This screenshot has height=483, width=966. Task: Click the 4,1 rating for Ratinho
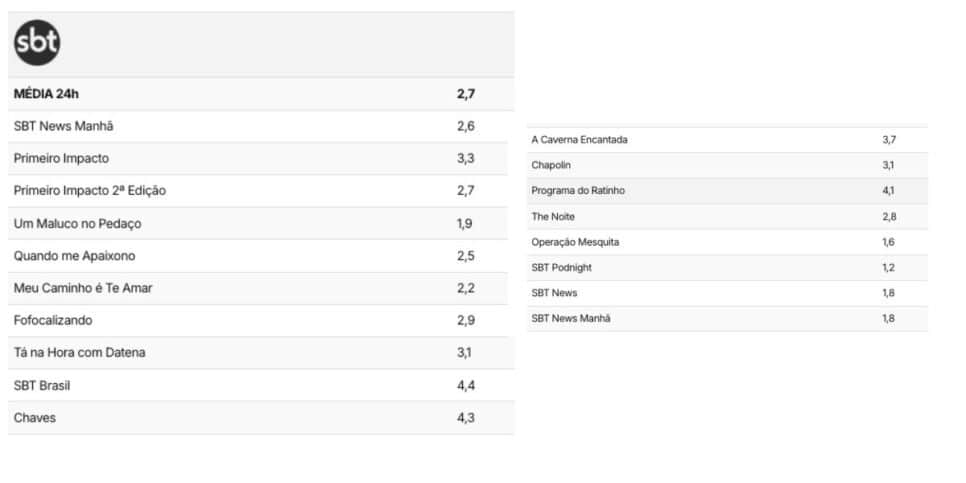pos(888,191)
